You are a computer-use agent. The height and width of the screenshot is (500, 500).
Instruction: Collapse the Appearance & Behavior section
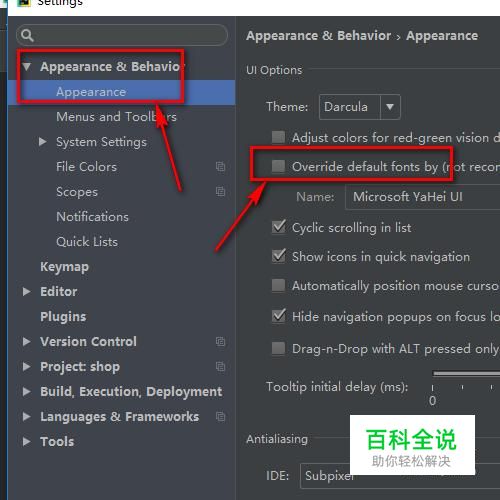click(26, 66)
